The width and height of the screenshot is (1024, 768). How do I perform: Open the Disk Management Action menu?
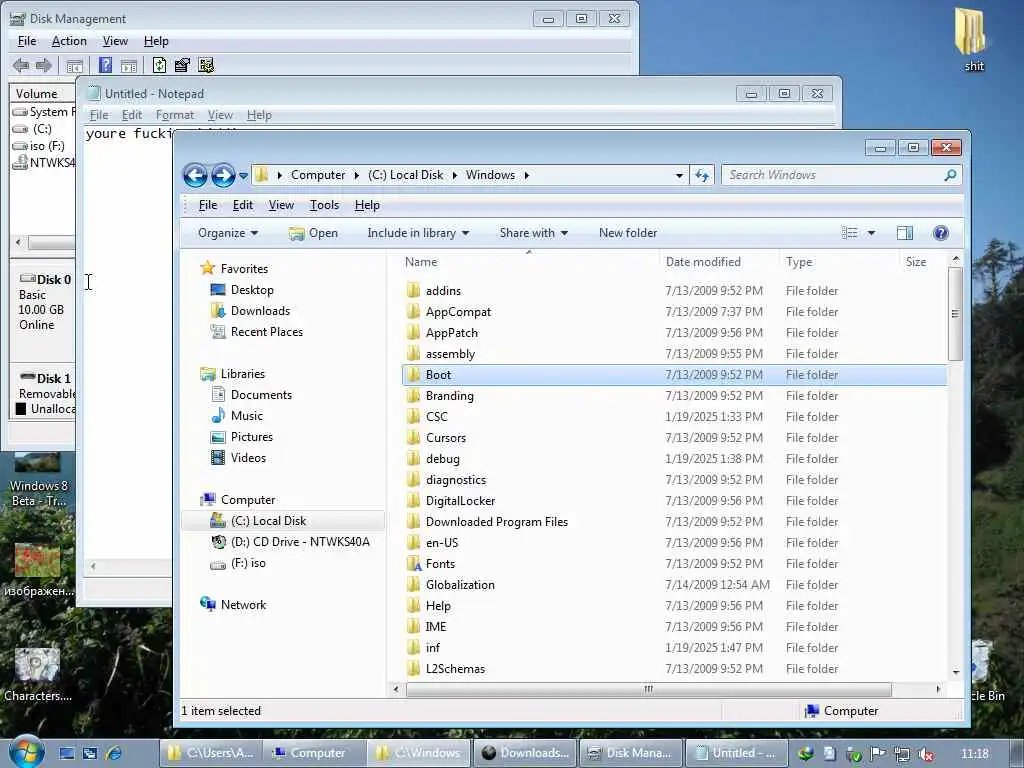coord(69,41)
